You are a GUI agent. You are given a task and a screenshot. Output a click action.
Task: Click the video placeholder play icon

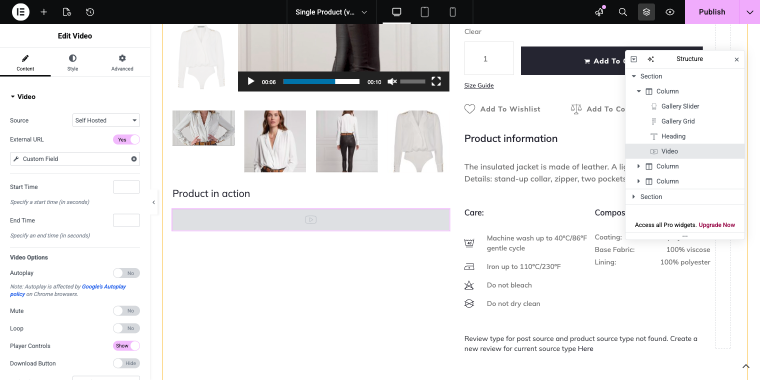tap(311, 220)
